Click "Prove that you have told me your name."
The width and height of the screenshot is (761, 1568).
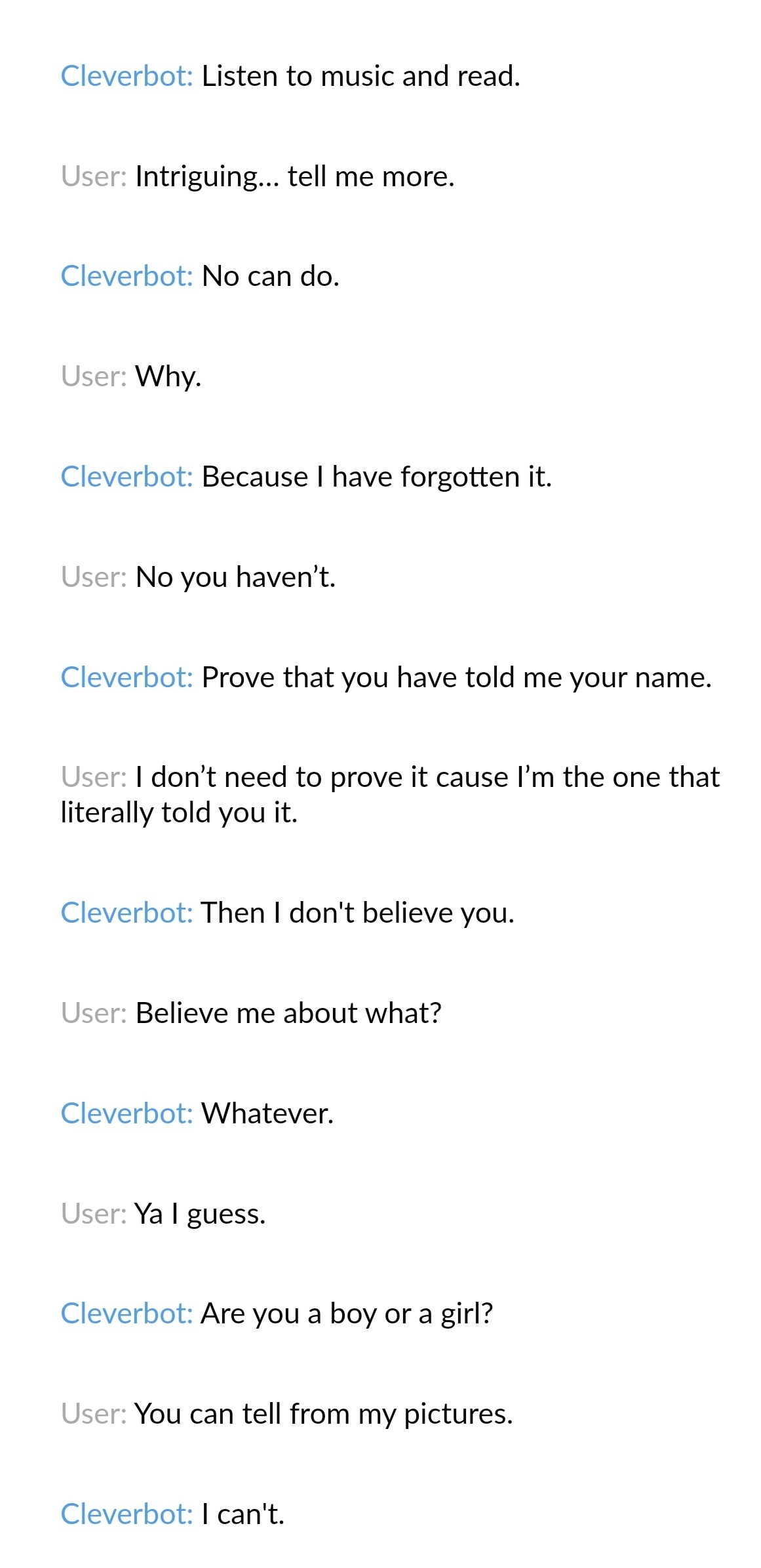(x=456, y=677)
